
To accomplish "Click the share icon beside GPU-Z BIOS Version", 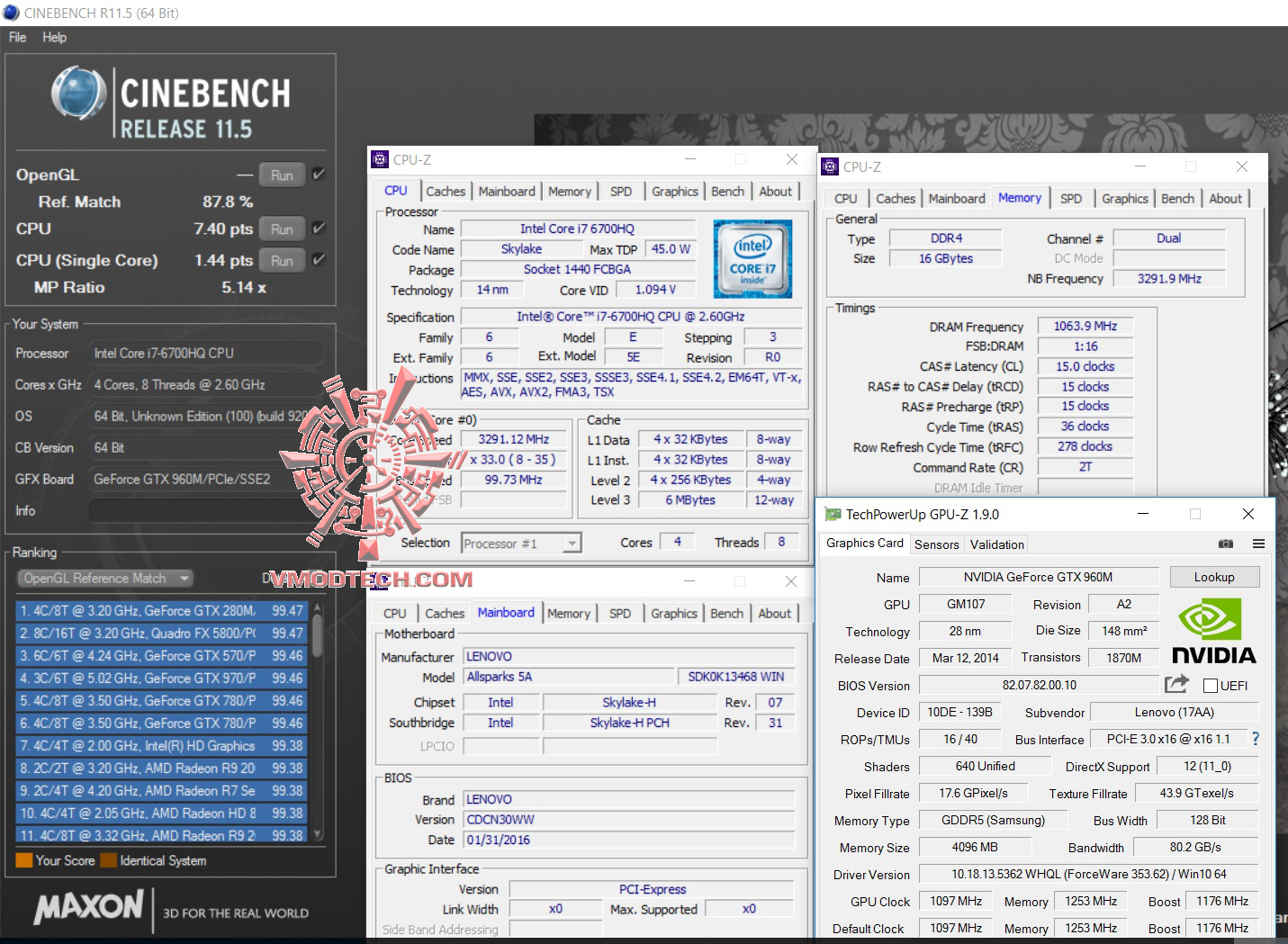I will (x=1176, y=684).
